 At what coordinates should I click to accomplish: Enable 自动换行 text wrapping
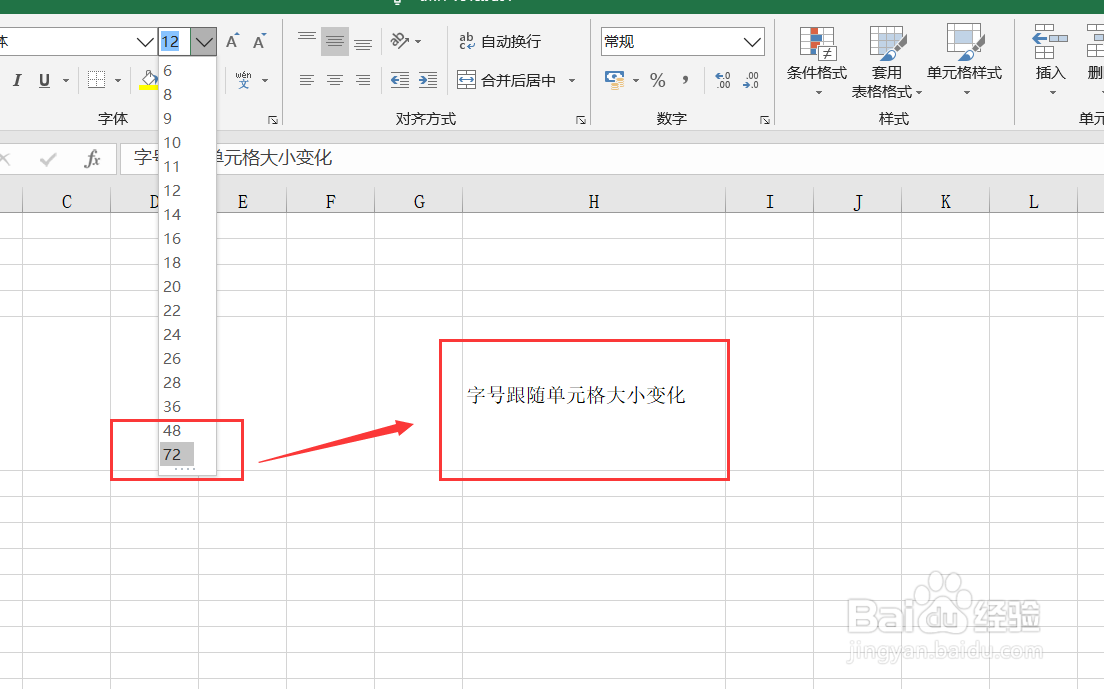pos(500,41)
